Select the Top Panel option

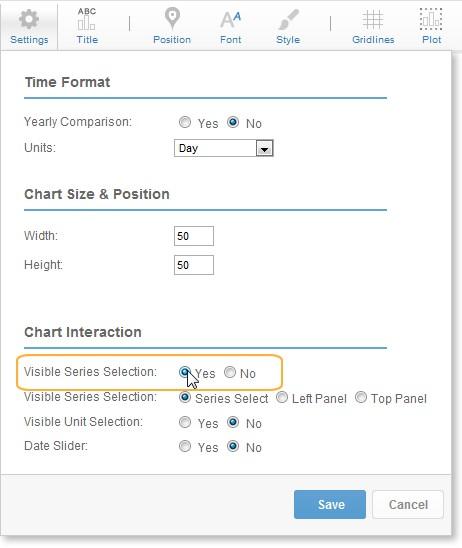tap(361, 397)
